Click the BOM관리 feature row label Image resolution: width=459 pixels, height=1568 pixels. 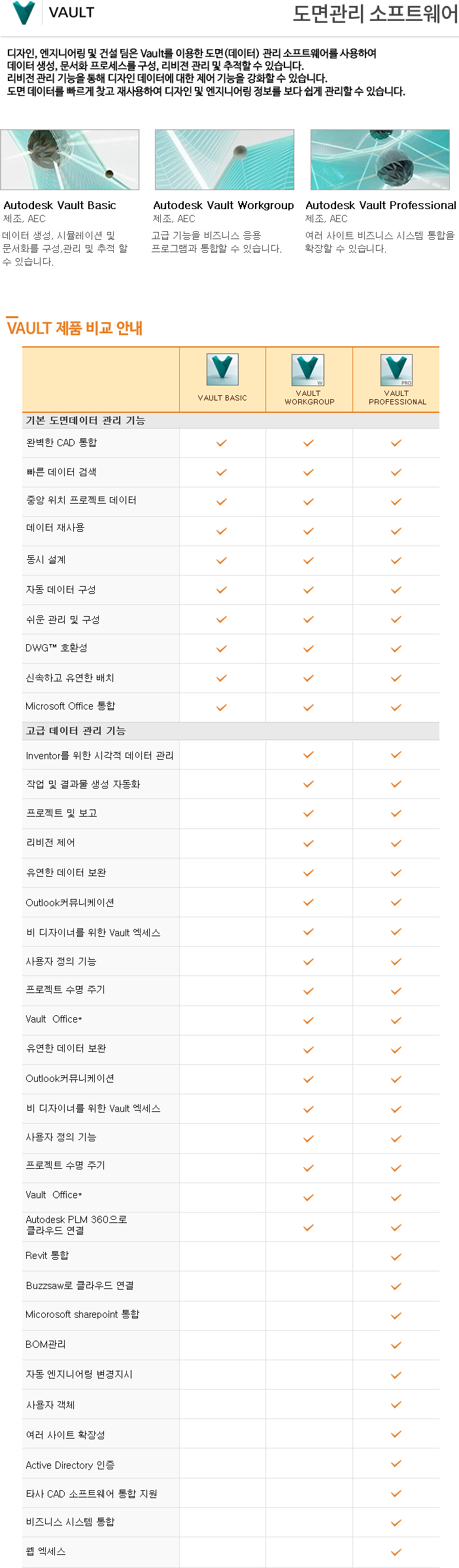pyautogui.click(x=46, y=1344)
